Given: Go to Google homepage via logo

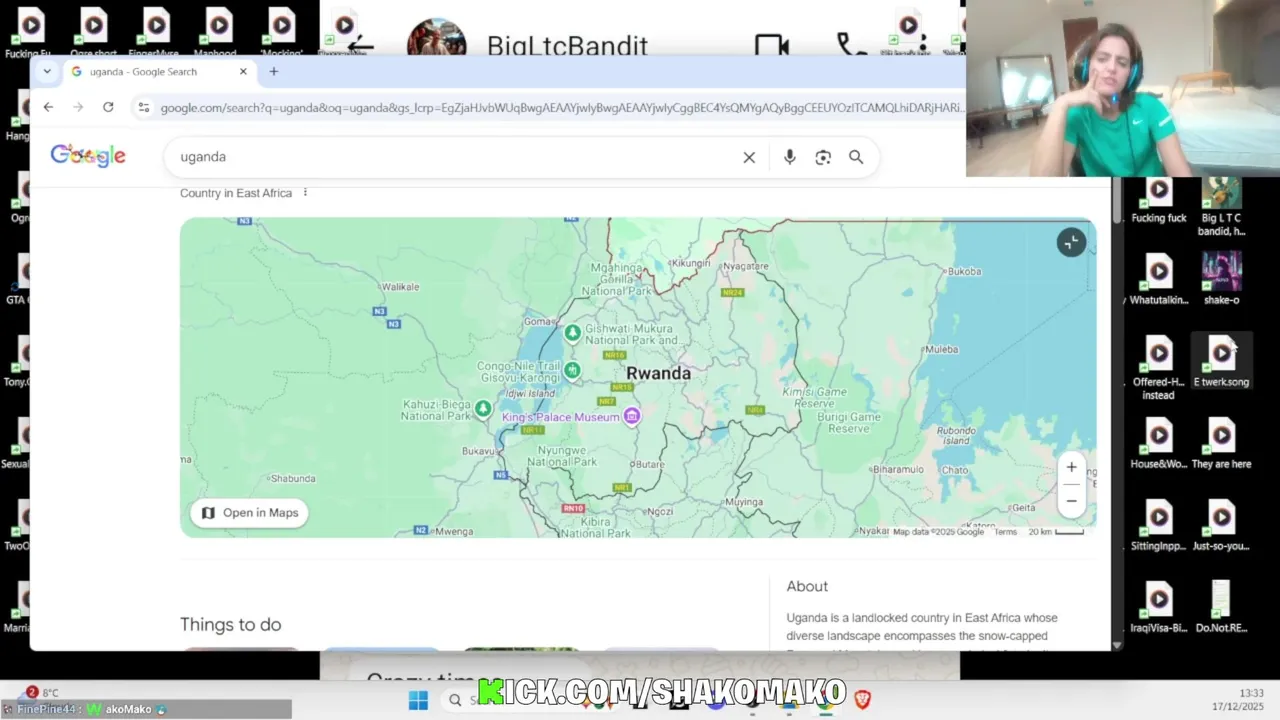Looking at the screenshot, I should click(x=88, y=156).
